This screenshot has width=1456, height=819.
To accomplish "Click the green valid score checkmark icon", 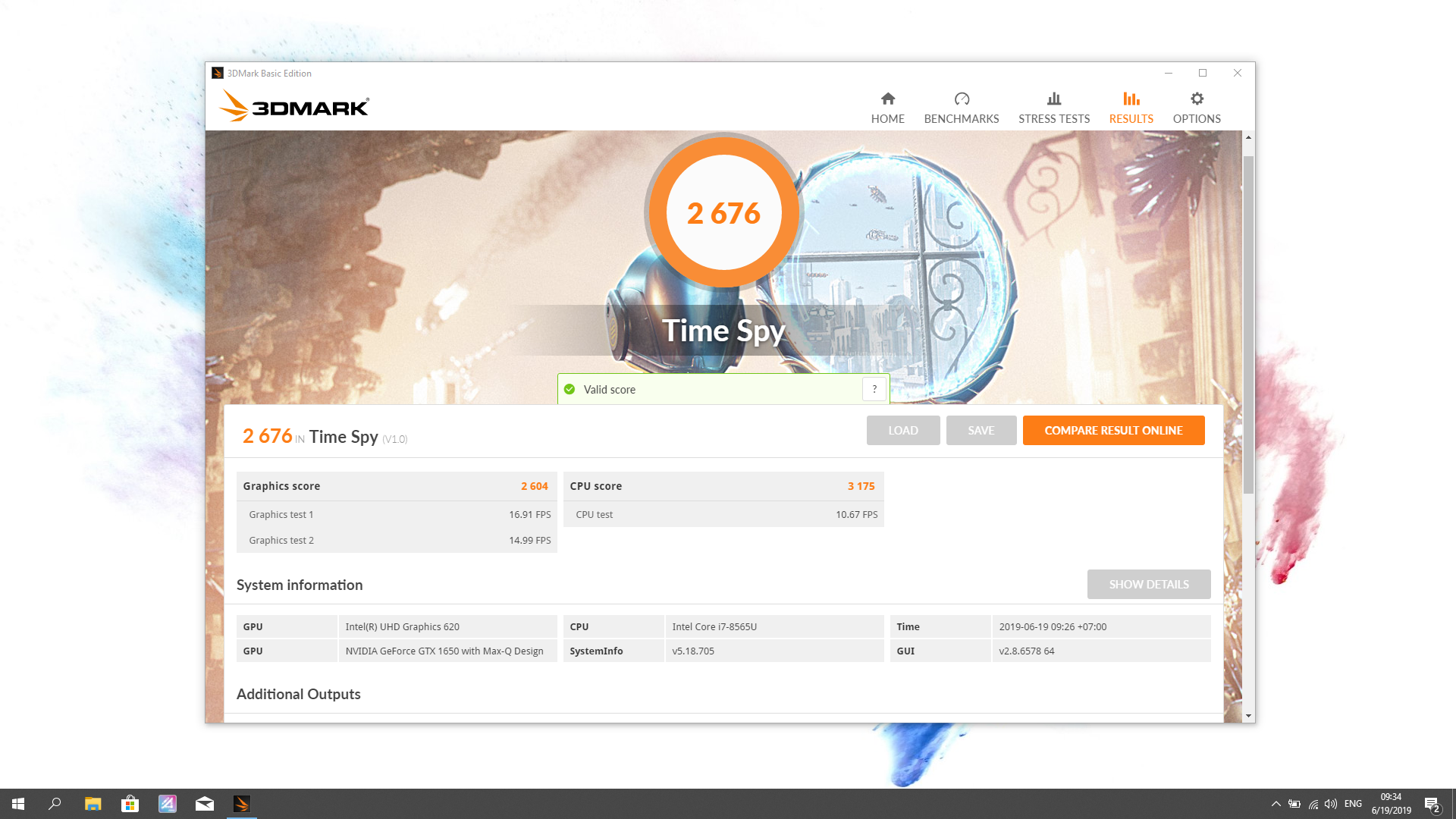I will pyautogui.click(x=570, y=389).
